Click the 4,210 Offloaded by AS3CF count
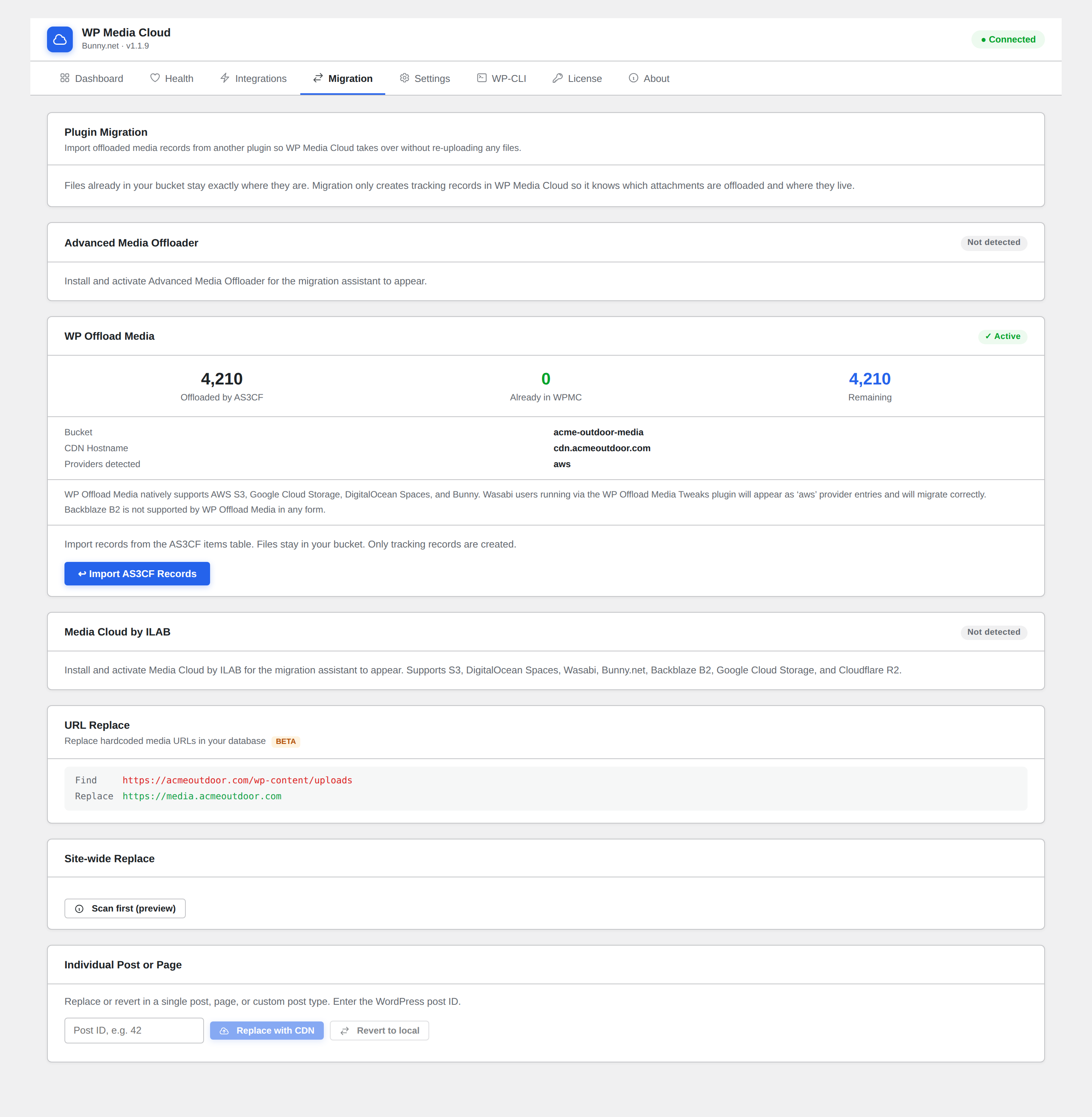The image size is (1092, 1117). coord(222,379)
